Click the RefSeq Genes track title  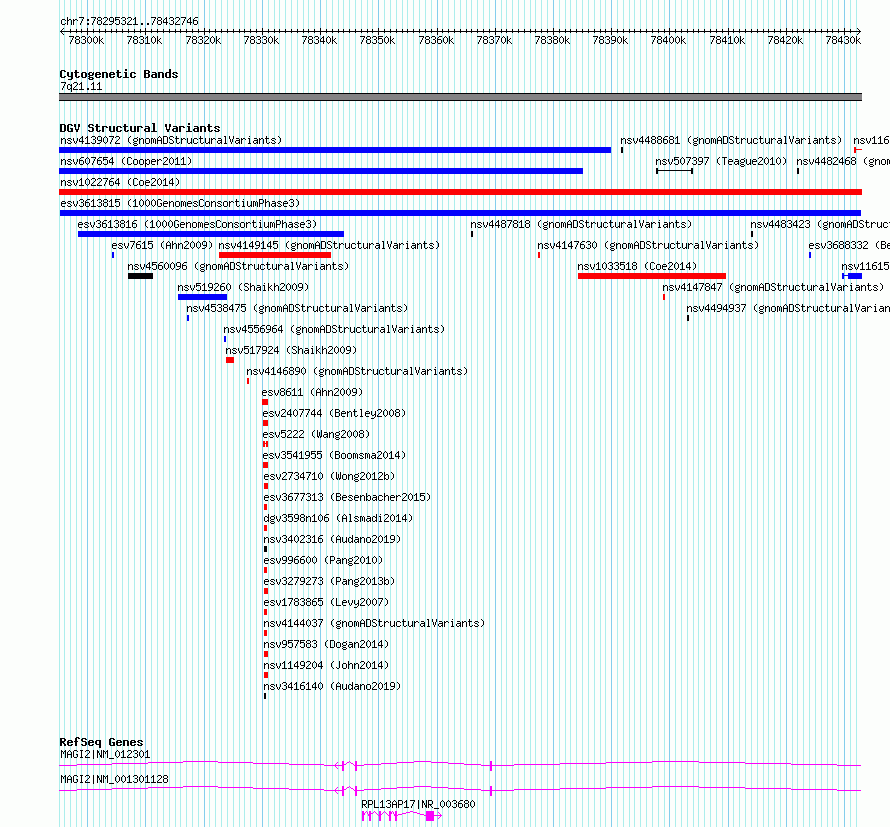(101, 742)
